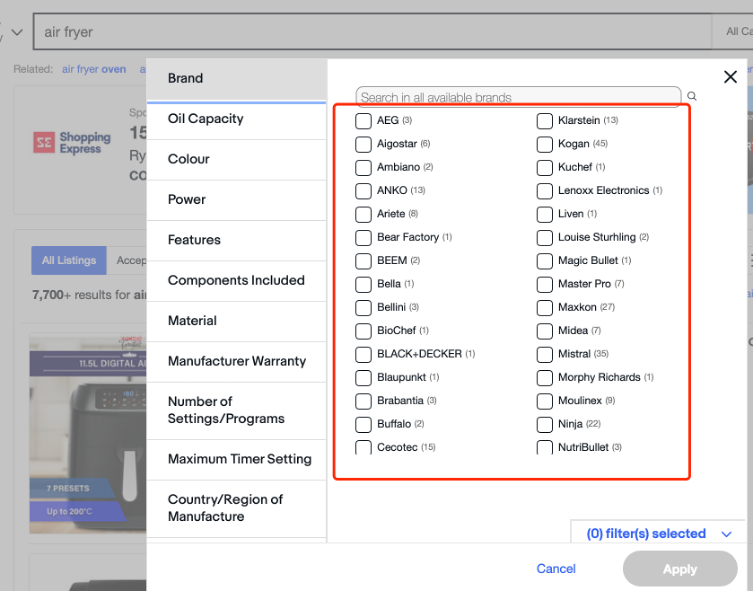This screenshot has width=754, height=592.
Task: Click the Shopping Express logo
Action: coord(72,143)
